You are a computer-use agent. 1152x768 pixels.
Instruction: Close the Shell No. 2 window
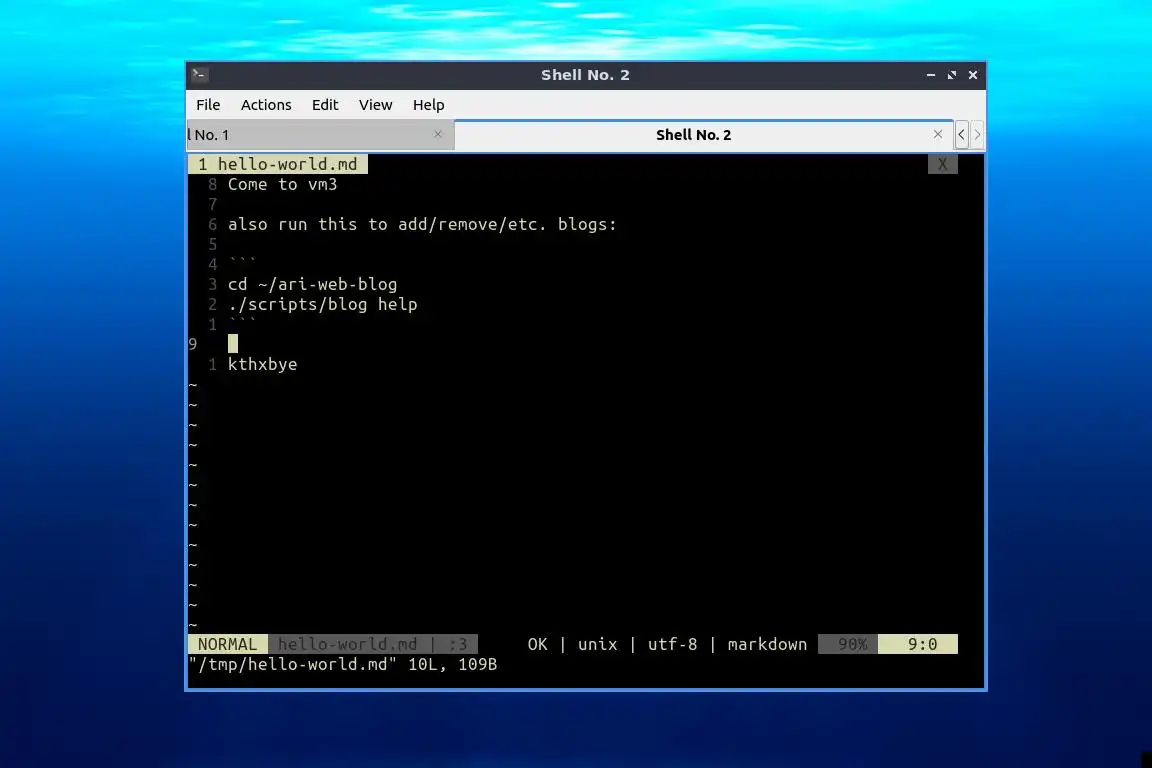tap(973, 75)
